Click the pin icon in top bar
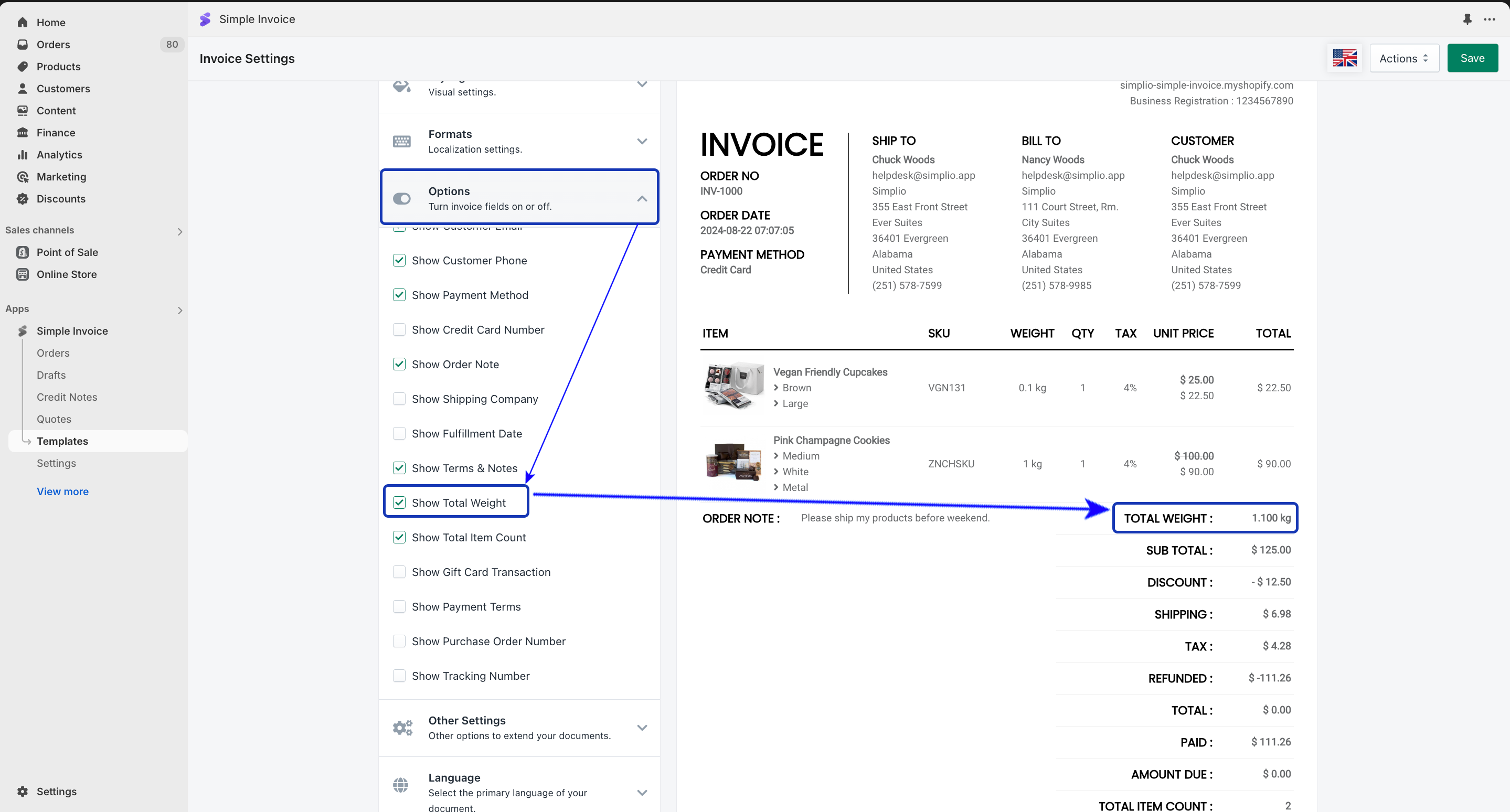The image size is (1510, 812). 1466,19
